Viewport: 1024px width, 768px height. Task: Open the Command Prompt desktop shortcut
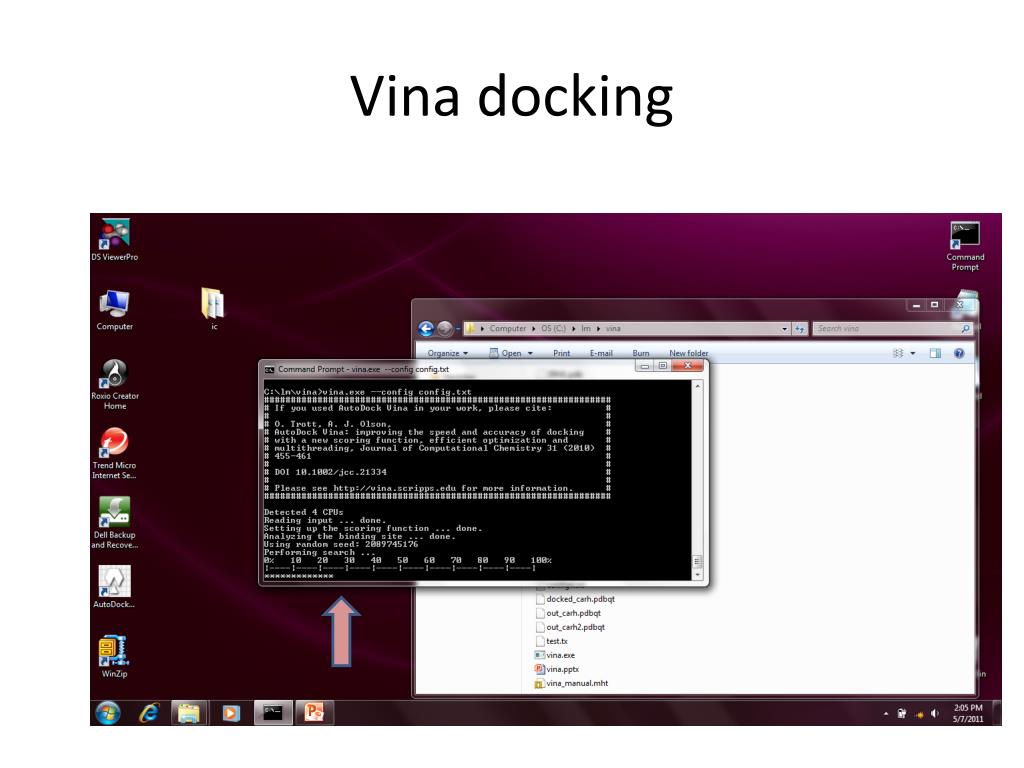tap(965, 246)
